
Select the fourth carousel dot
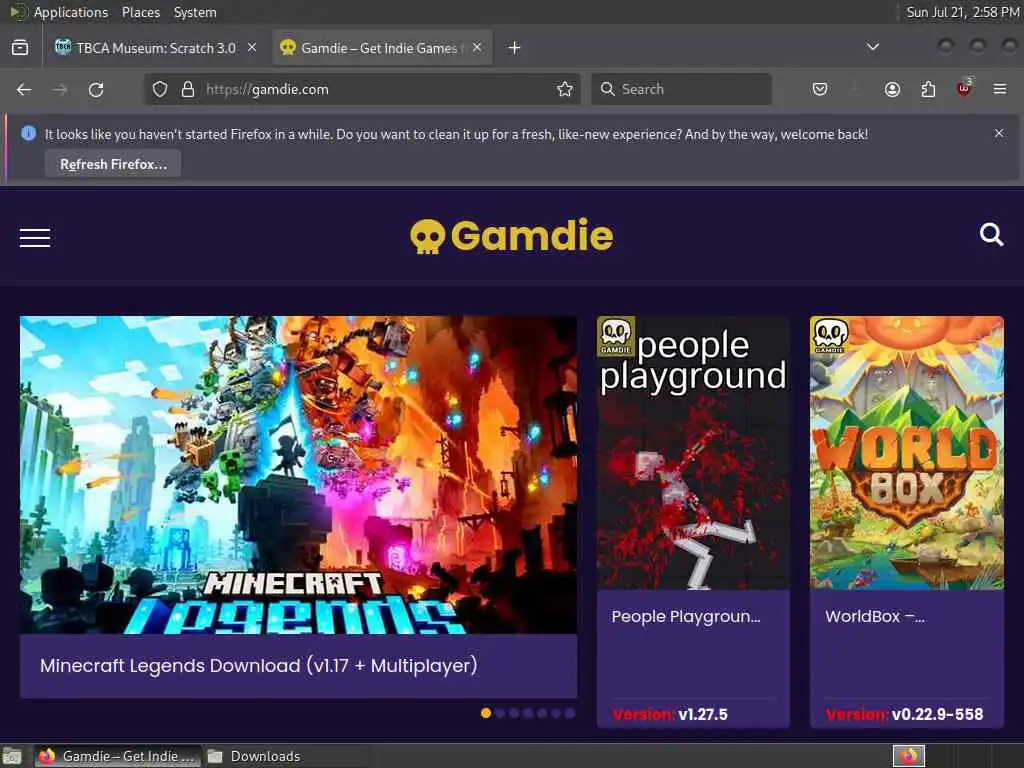point(528,713)
